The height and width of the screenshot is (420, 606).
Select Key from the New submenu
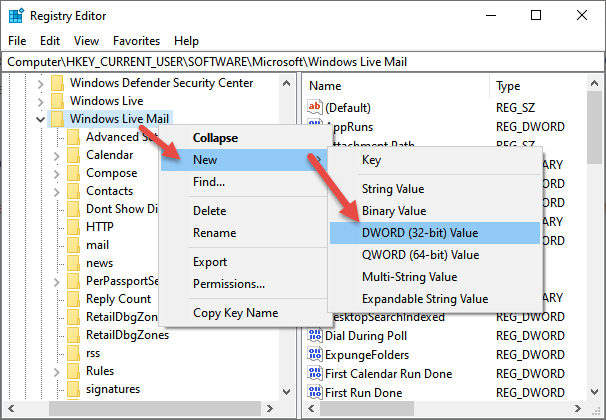(x=435, y=160)
